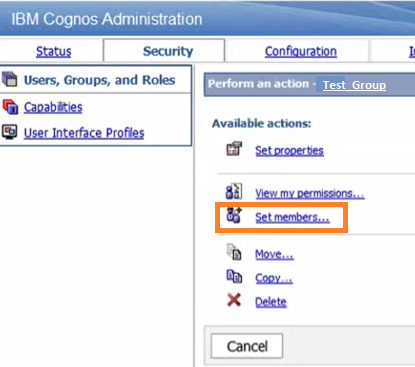Switch to the Status tab
This screenshot has width=415, height=367.
coord(54,51)
